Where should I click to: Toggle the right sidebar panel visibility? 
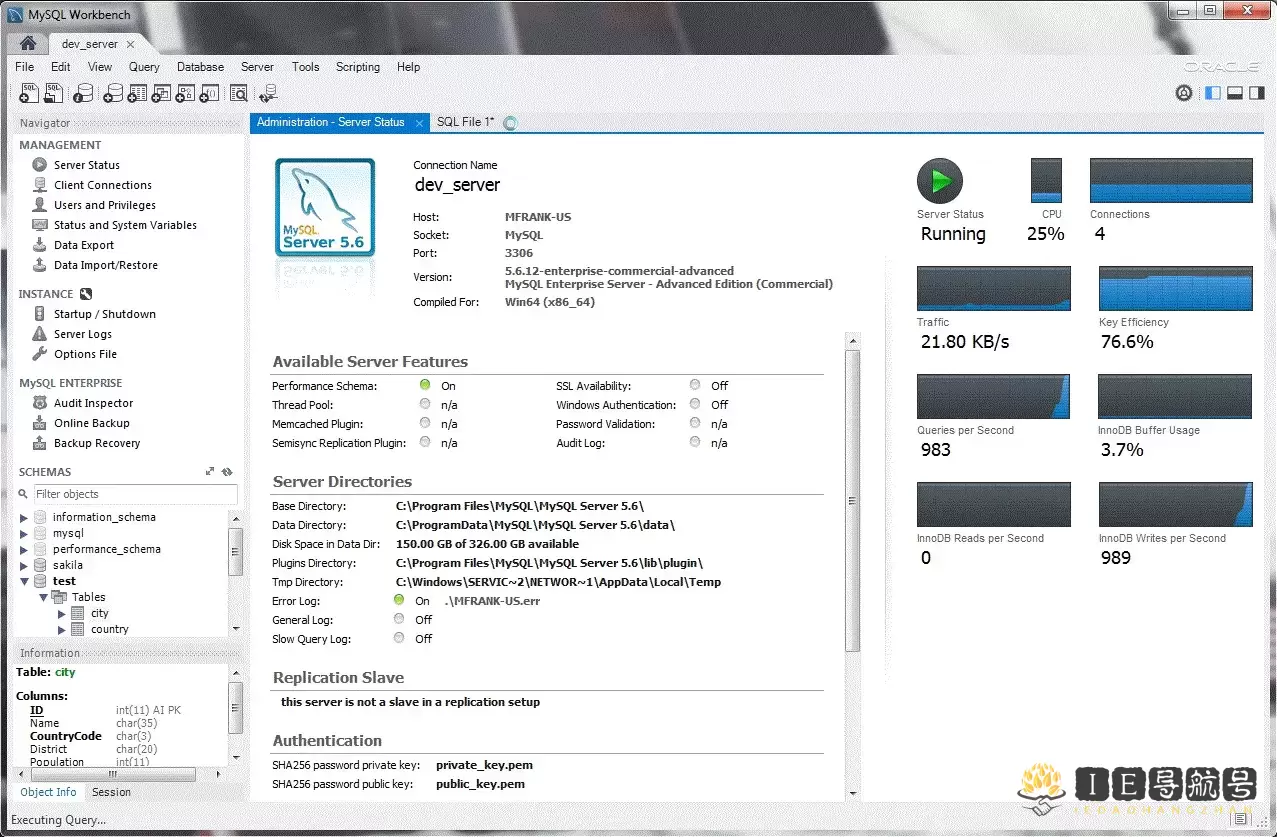coord(1256,93)
